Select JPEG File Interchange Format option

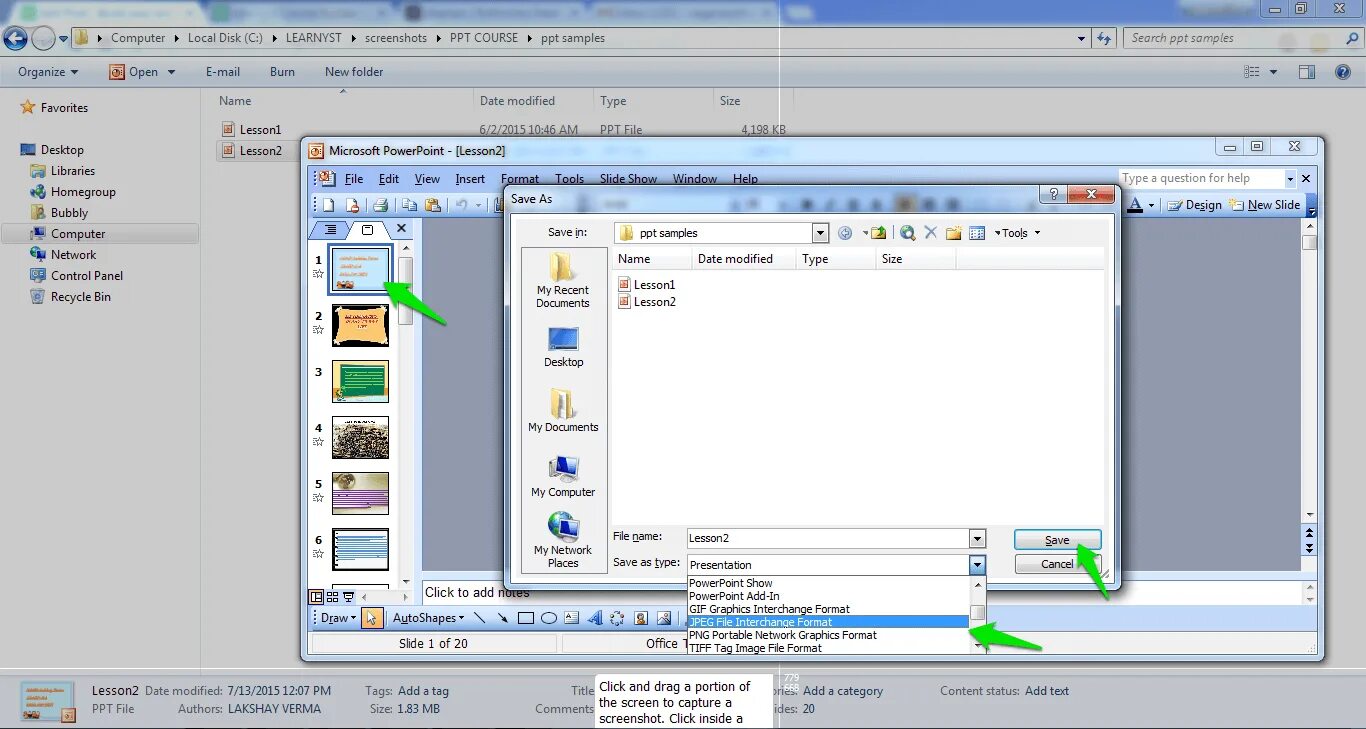tap(828, 622)
